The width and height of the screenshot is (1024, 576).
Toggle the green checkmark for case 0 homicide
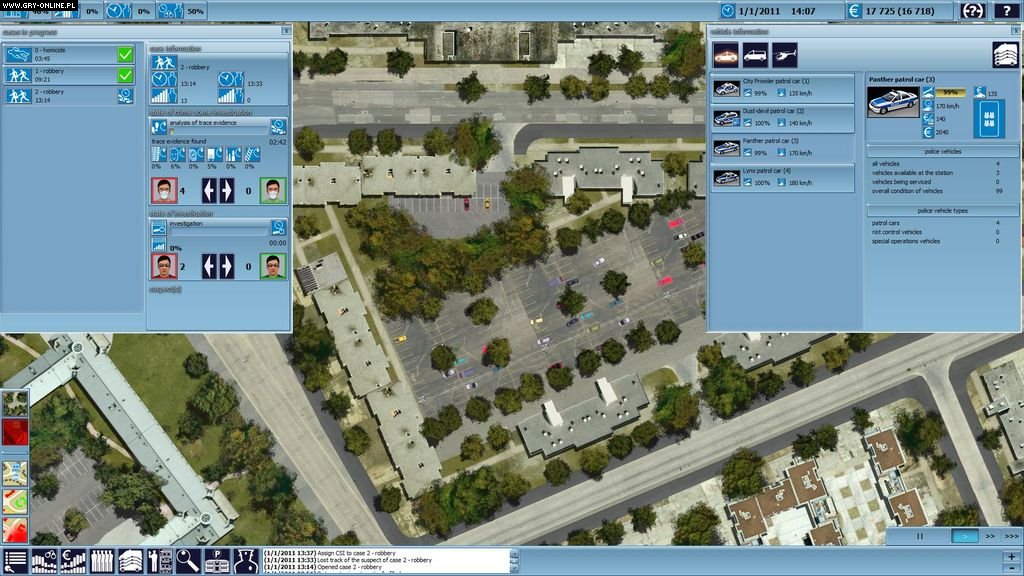(x=125, y=54)
